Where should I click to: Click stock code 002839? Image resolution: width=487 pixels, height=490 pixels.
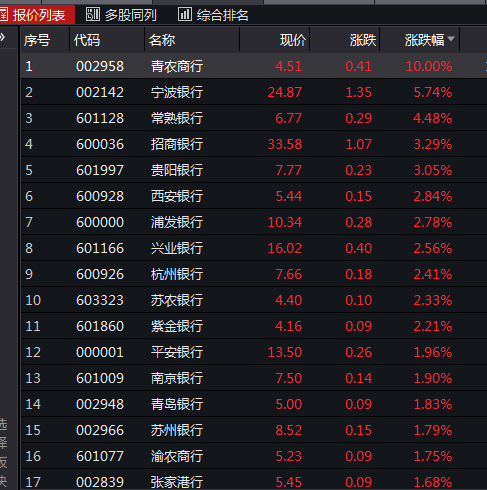tap(100, 482)
